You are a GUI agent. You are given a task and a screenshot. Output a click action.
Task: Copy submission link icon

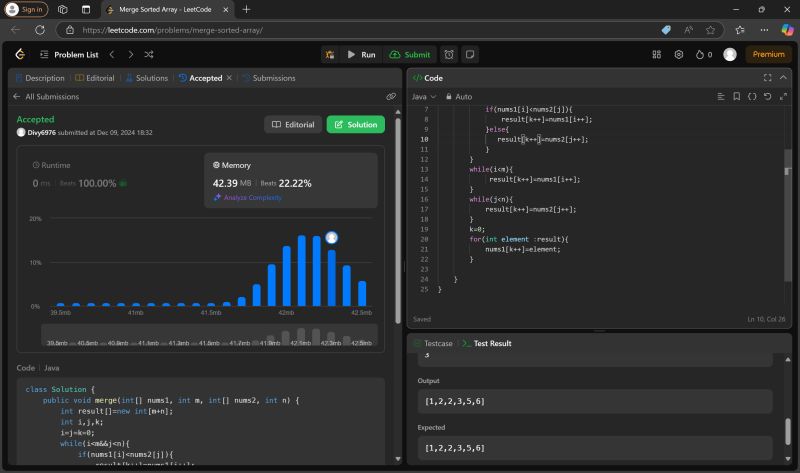(391, 96)
